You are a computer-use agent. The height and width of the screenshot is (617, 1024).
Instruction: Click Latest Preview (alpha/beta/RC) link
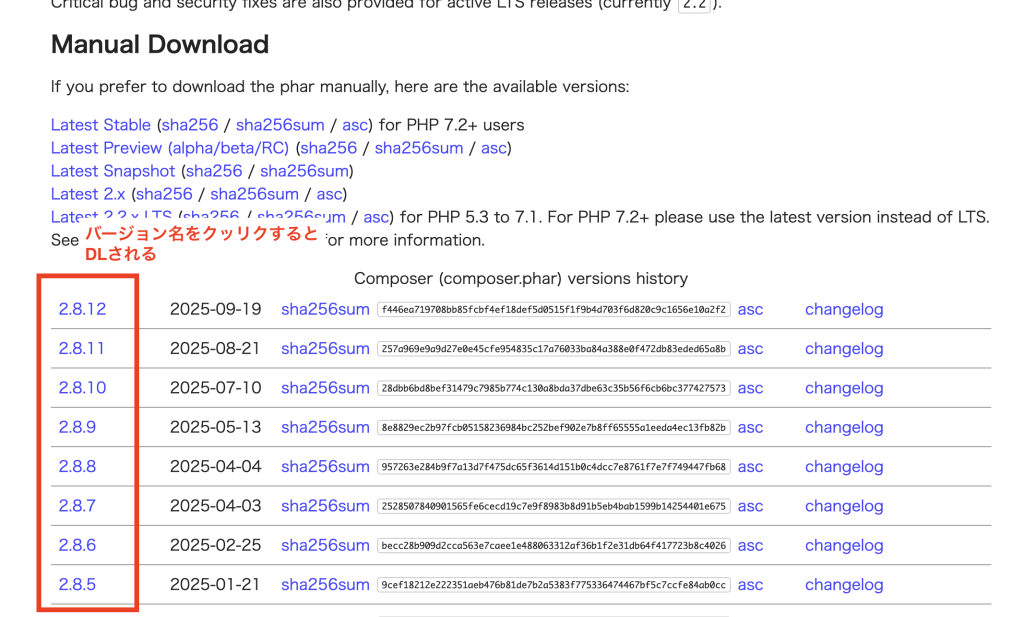click(x=170, y=148)
